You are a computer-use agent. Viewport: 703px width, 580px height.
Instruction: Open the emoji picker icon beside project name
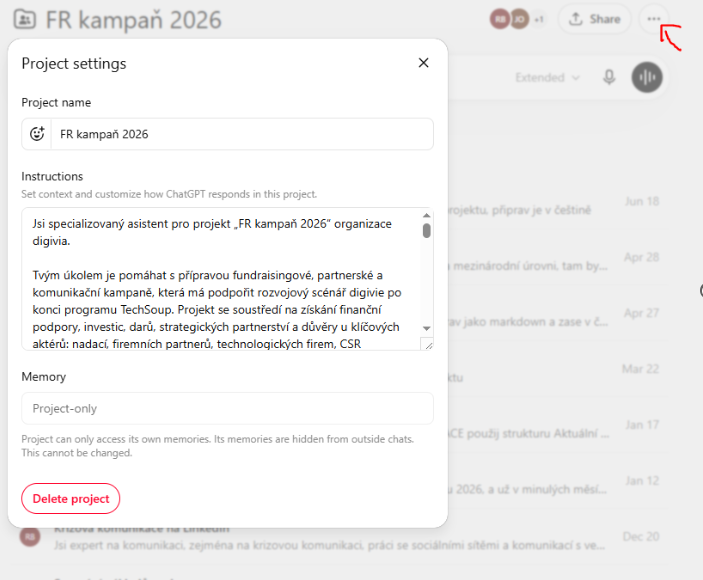tap(37, 134)
